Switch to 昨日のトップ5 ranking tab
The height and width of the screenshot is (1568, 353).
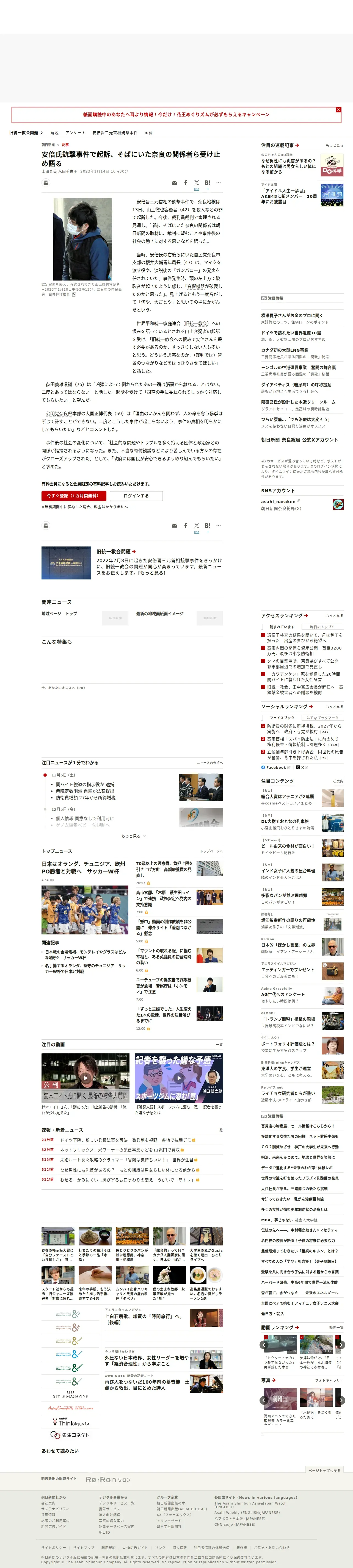[322, 626]
